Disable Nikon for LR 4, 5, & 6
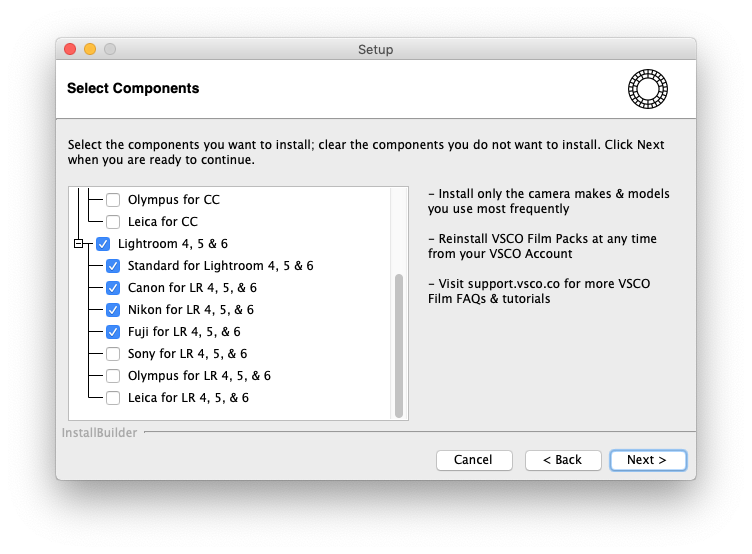 113,310
